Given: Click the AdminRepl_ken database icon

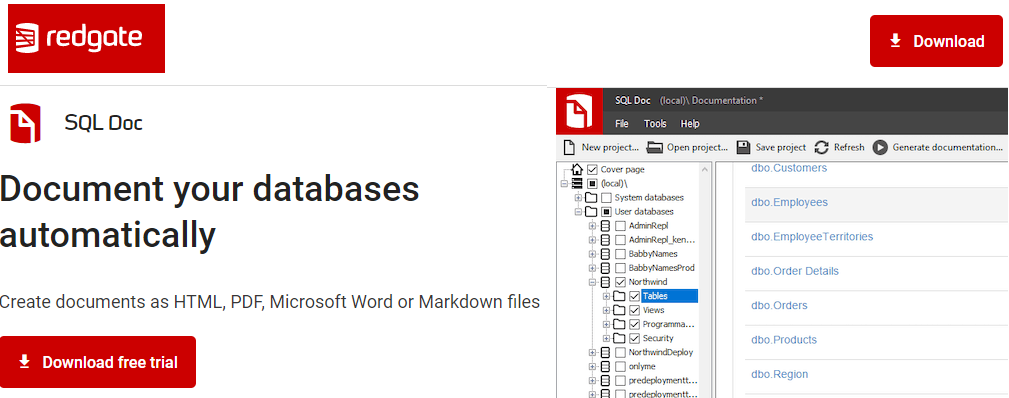Looking at the screenshot, I should coord(605,240).
